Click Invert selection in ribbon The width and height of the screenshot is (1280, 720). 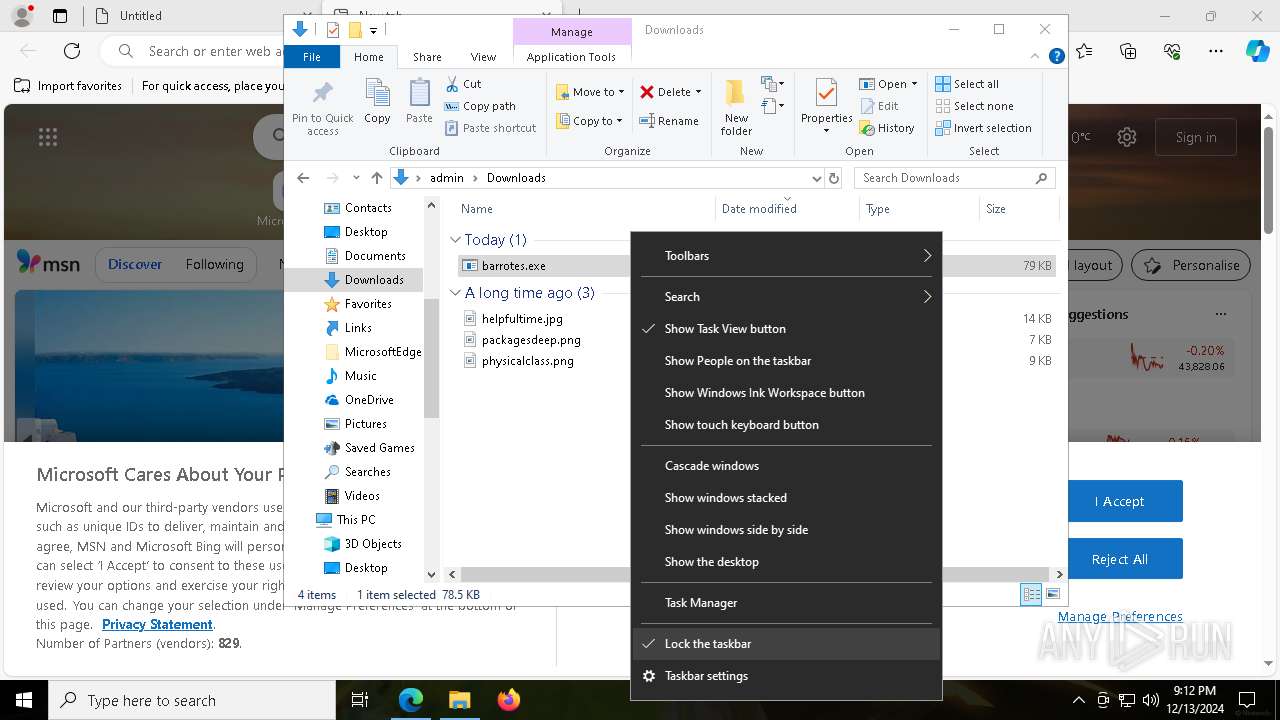pos(983,128)
